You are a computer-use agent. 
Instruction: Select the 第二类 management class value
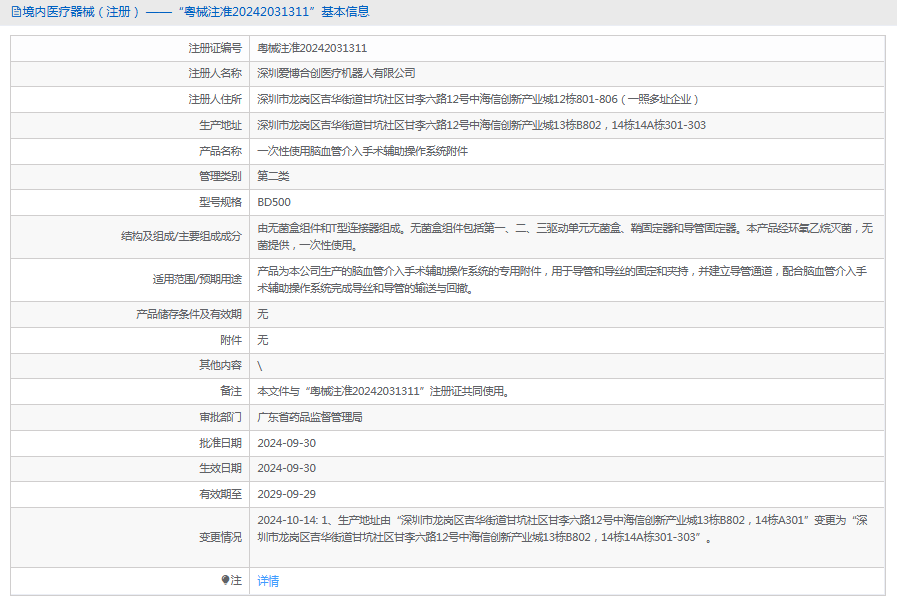point(273,176)
